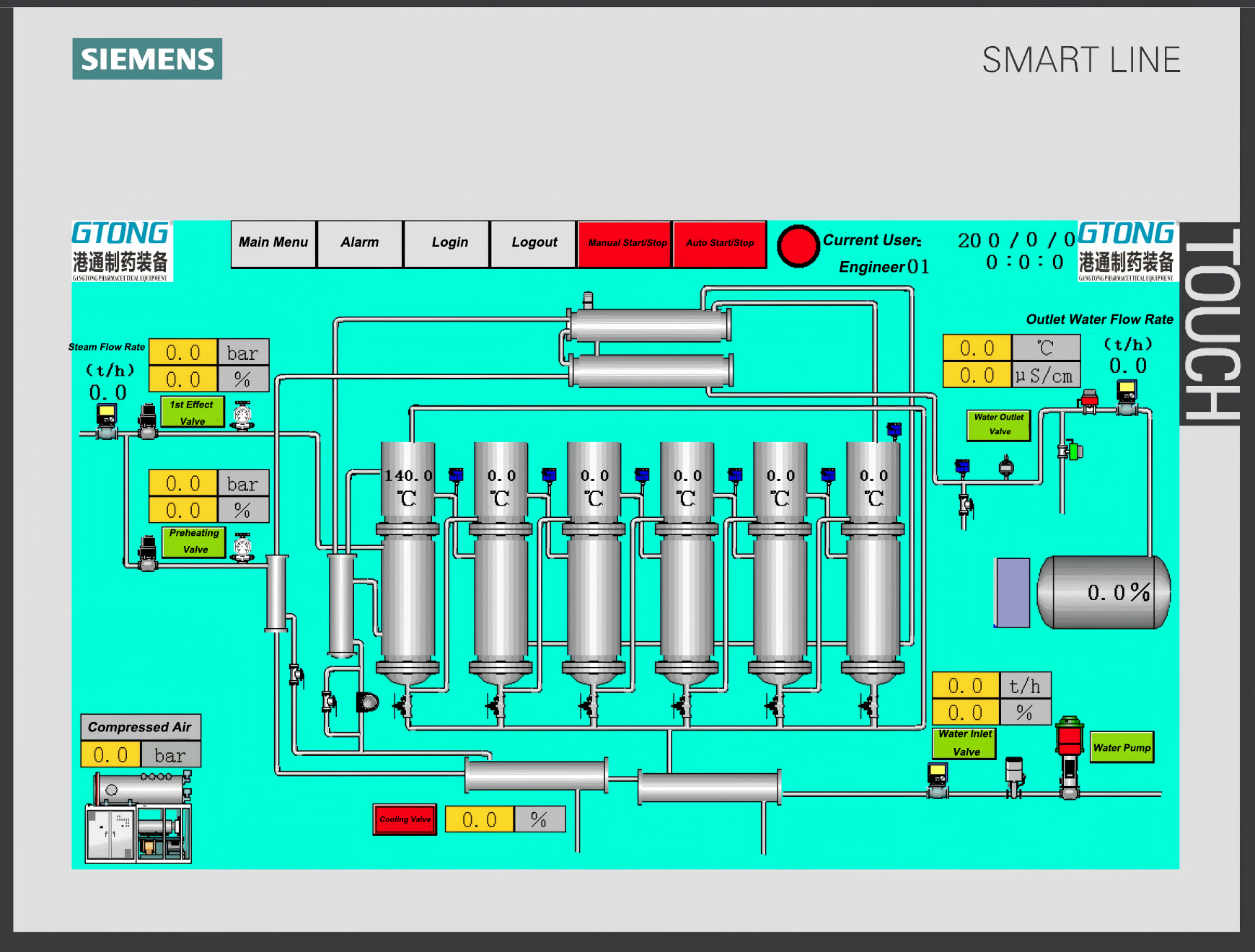Screen dimensions: 1255x952
Task: Click the Outlet Water Flow Rate label
Action: pyautogui.click(x=1099, y=319)
